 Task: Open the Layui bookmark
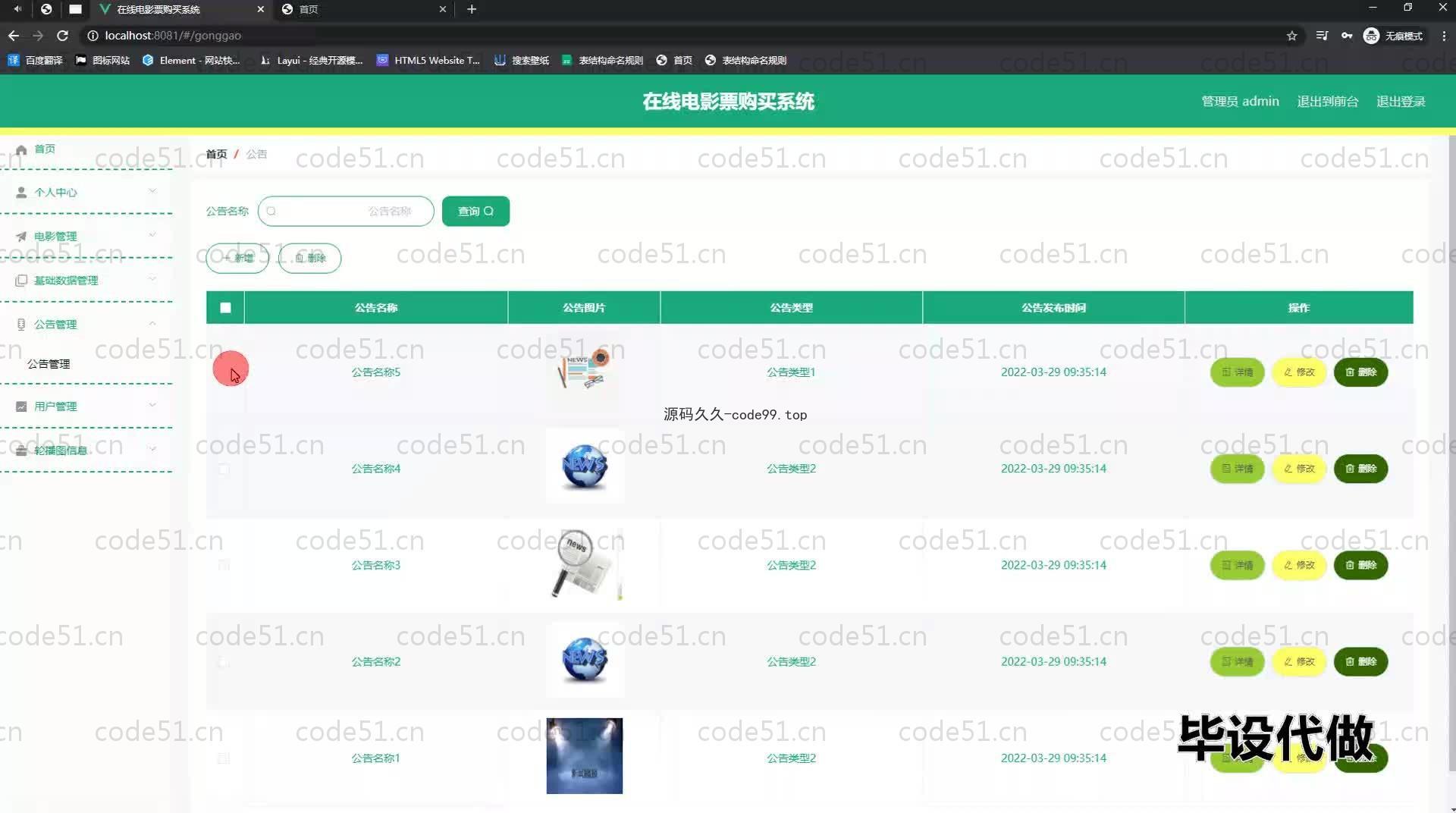pyautogui.click(x=311, y=60)
